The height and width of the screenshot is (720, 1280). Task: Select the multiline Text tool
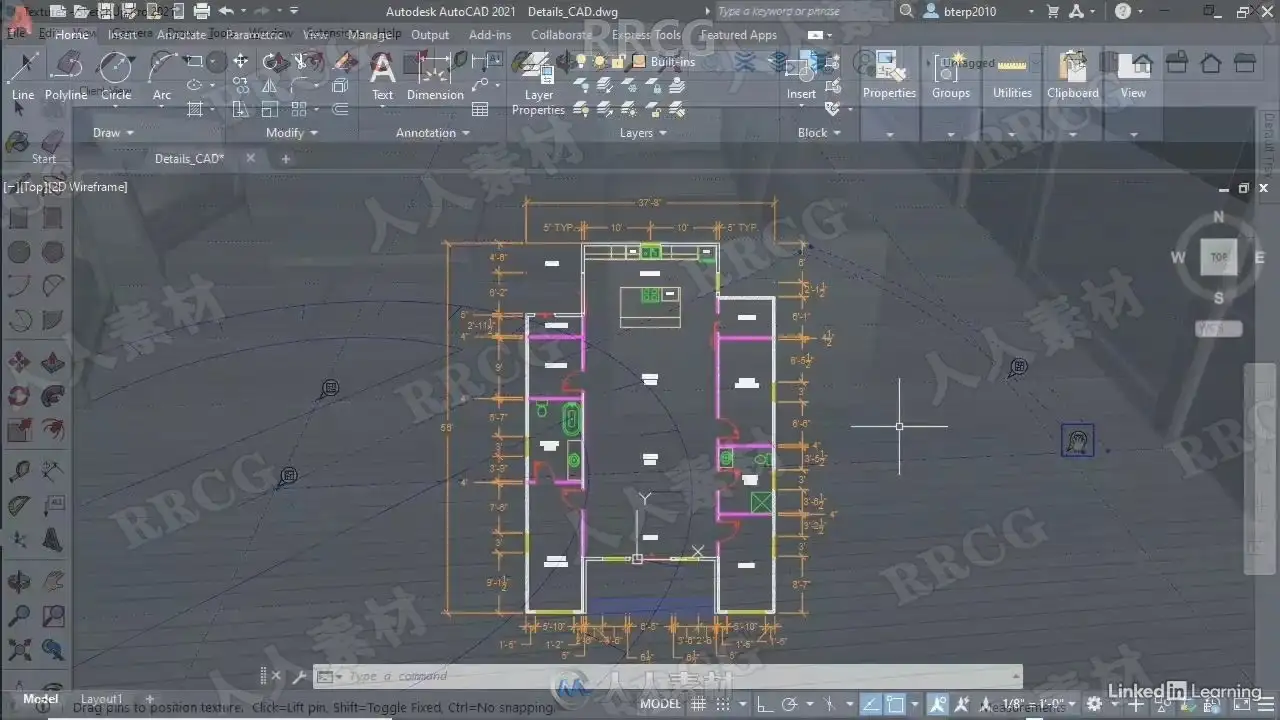coord(382,75)
